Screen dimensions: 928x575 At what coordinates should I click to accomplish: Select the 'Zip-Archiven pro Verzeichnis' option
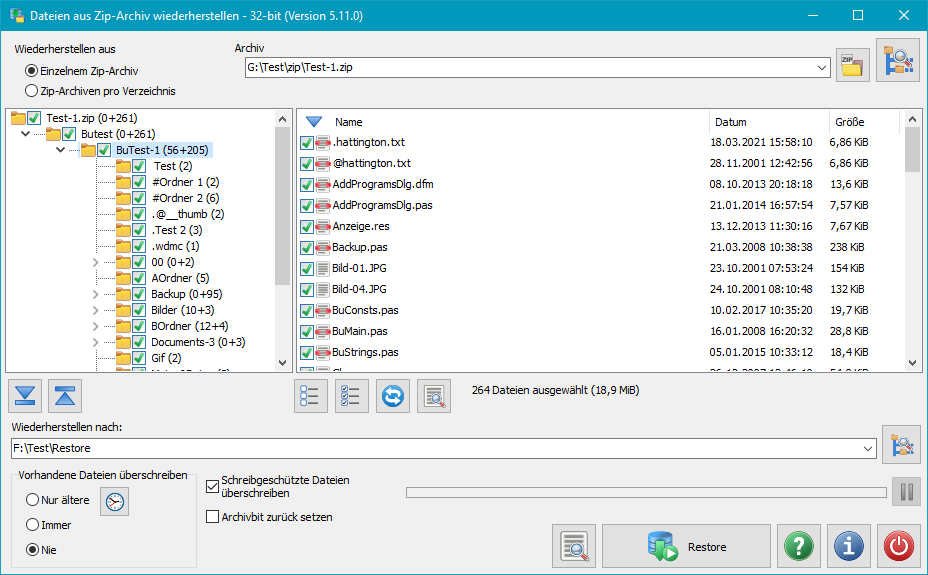(x=31, y=91)
